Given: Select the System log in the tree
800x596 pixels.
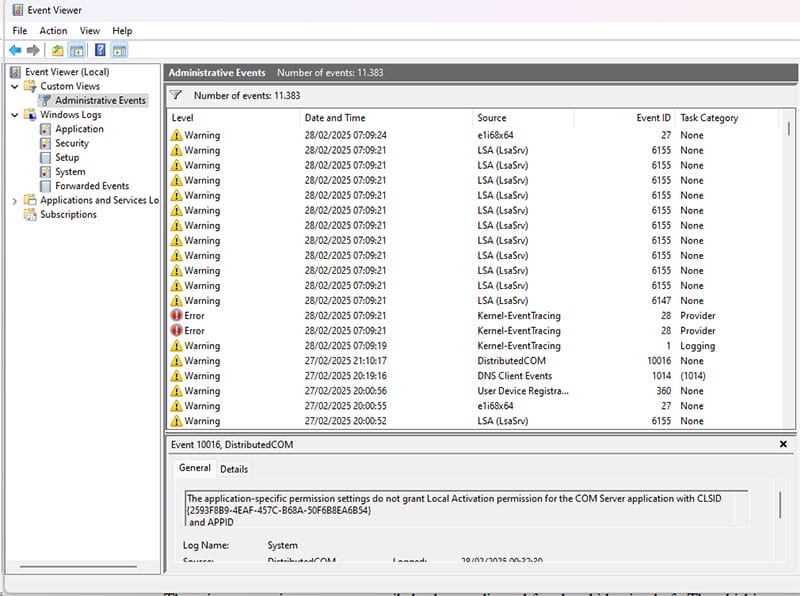Looking at the screenshot, I should pyautogui.click(x=70, y=171).
